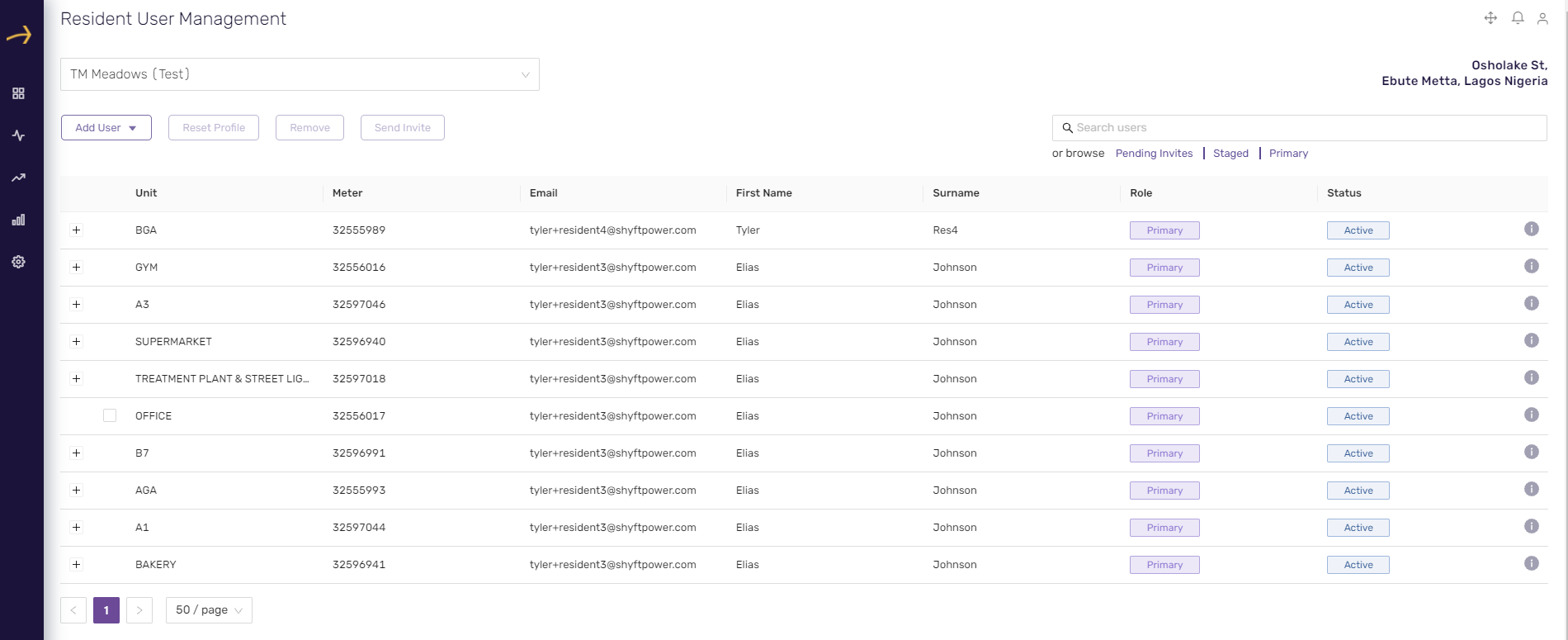Click the Remove button
Viewport: 1568px width, 640px height.
[x=309, y=128]
